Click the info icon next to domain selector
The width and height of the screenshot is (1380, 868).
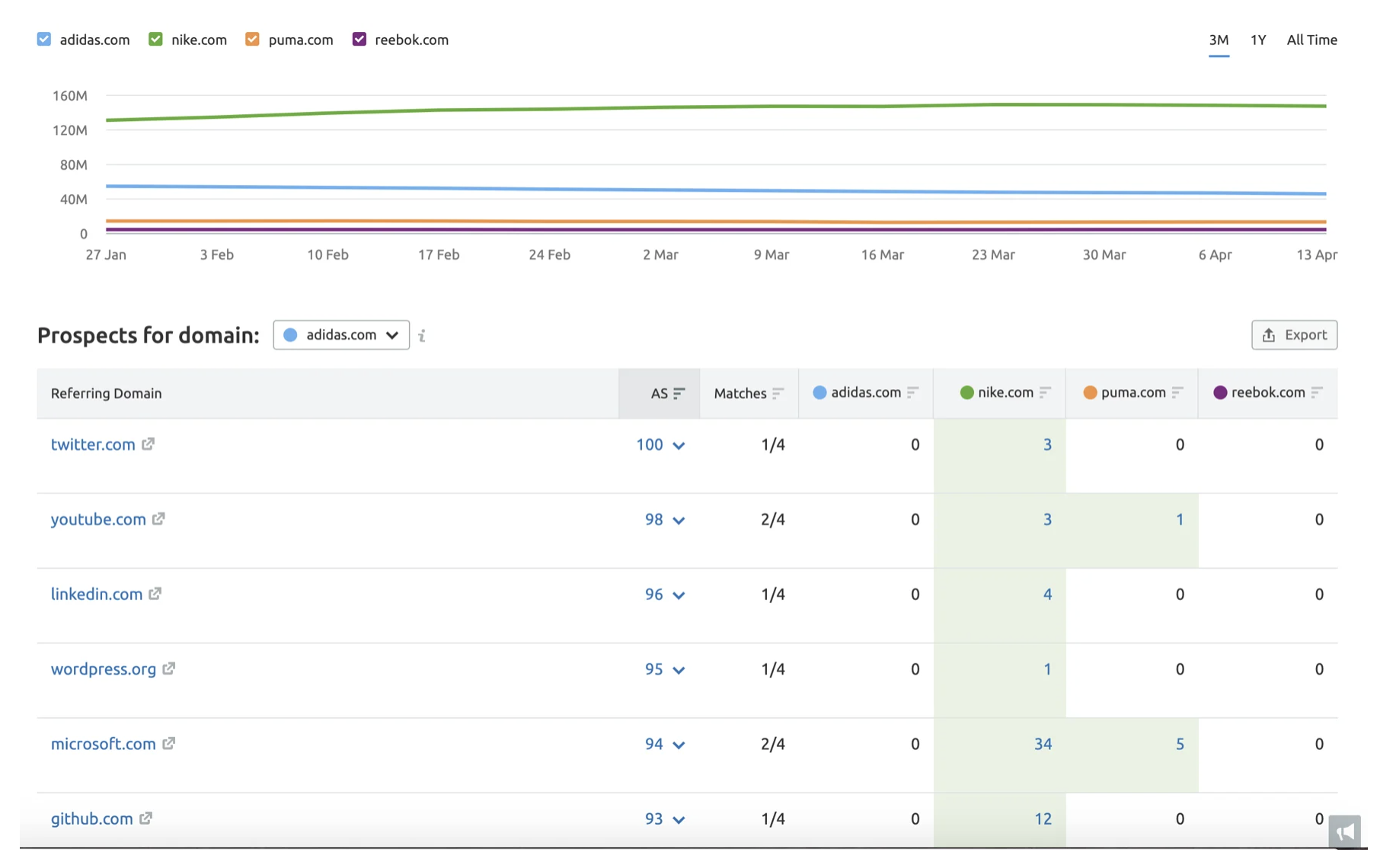coord(422,335)
